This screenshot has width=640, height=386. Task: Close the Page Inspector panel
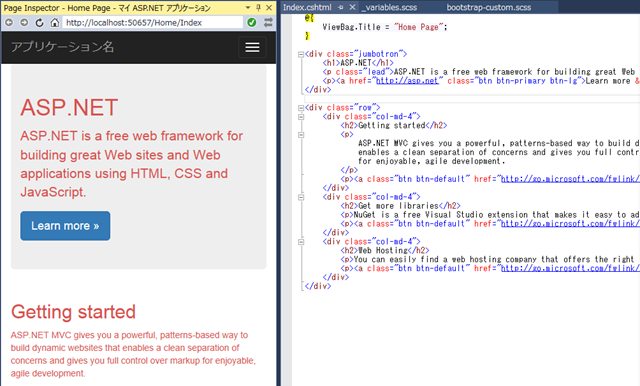269,8
